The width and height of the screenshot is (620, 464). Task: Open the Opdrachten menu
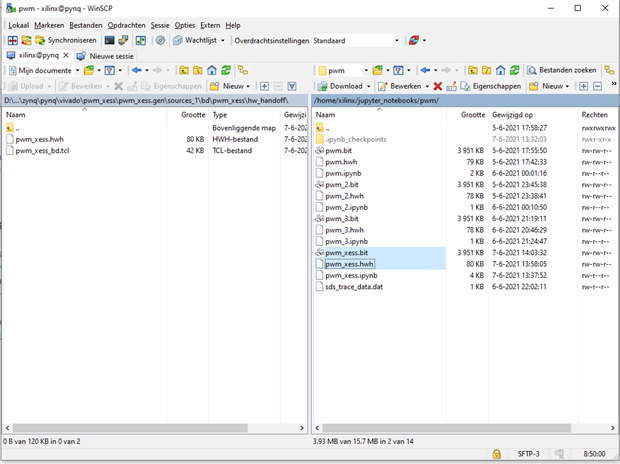[126, 25]
